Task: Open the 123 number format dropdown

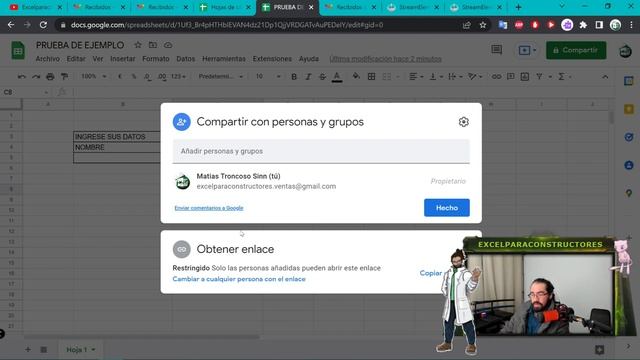Action: (178, 76)
